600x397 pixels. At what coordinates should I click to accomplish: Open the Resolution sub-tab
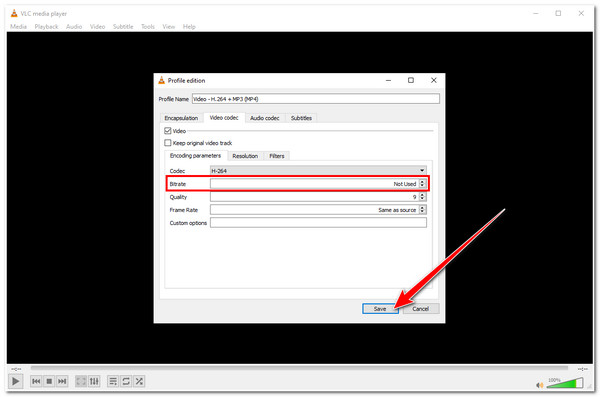point(245,156)
